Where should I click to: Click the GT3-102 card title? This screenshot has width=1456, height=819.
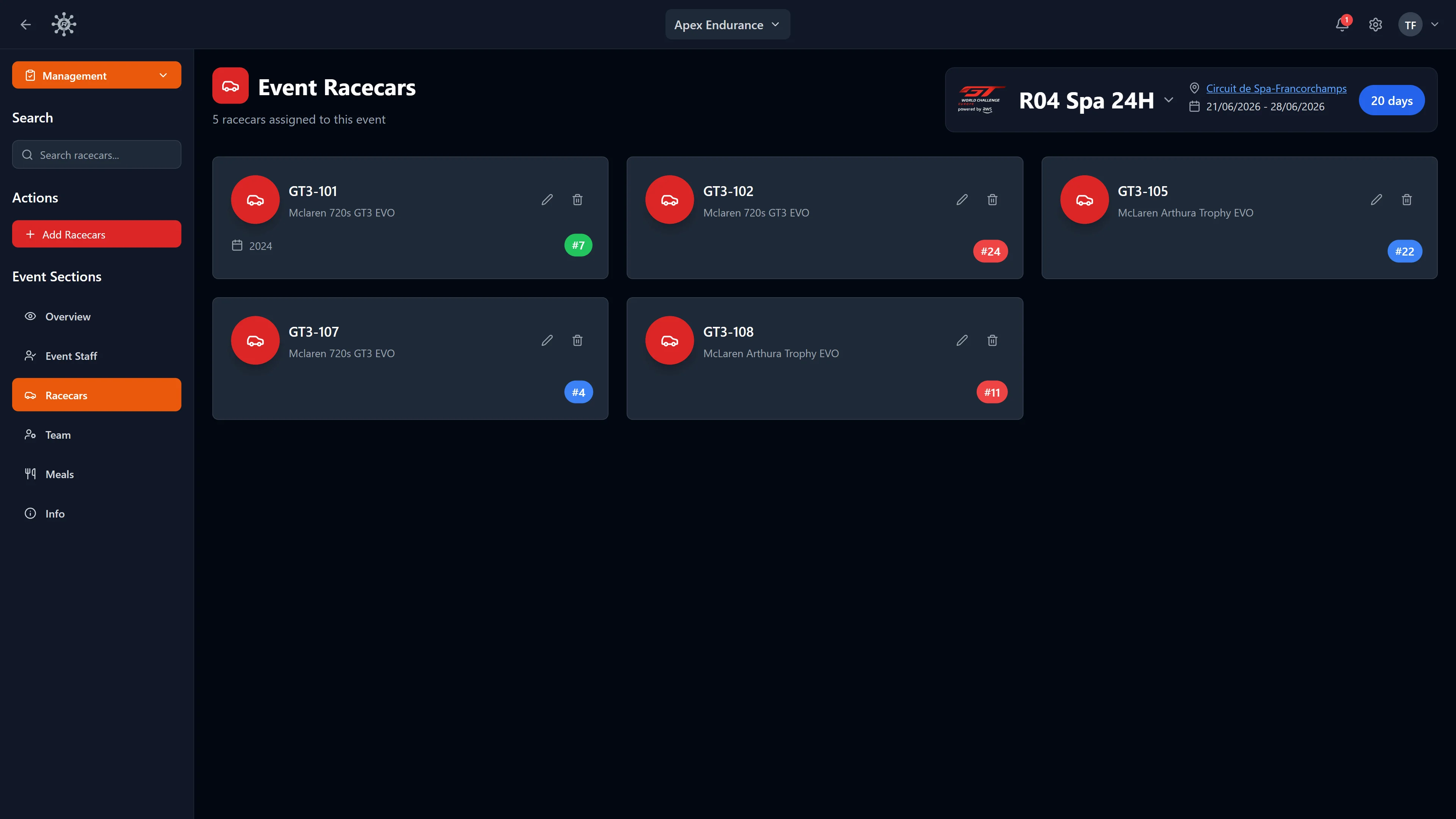(x=728, y=191)
